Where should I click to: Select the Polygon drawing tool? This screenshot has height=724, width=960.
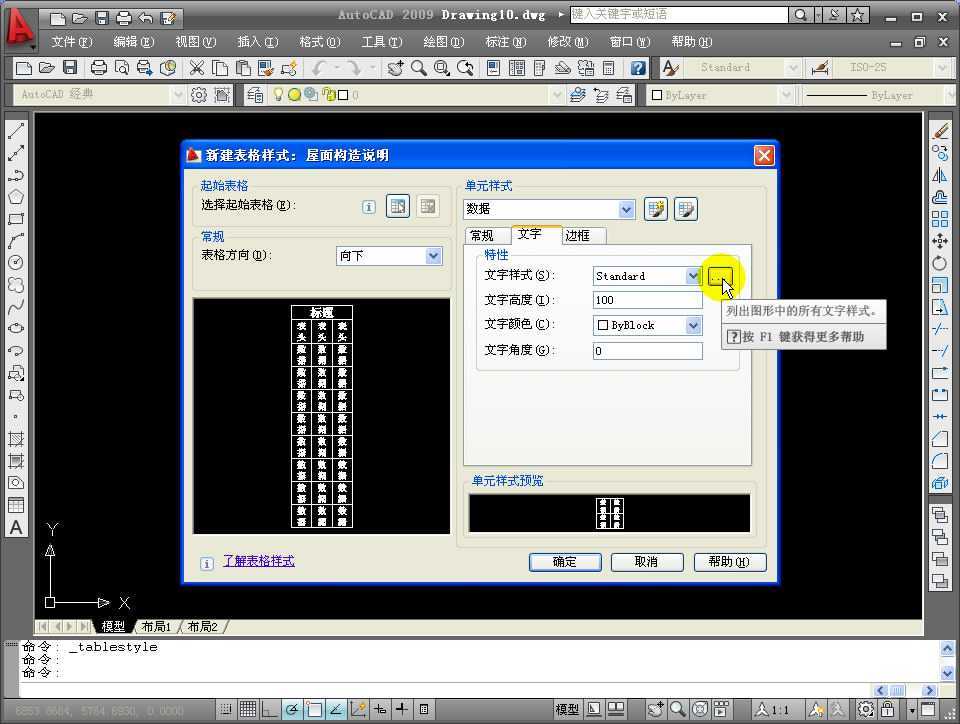(x=16, y=196)
